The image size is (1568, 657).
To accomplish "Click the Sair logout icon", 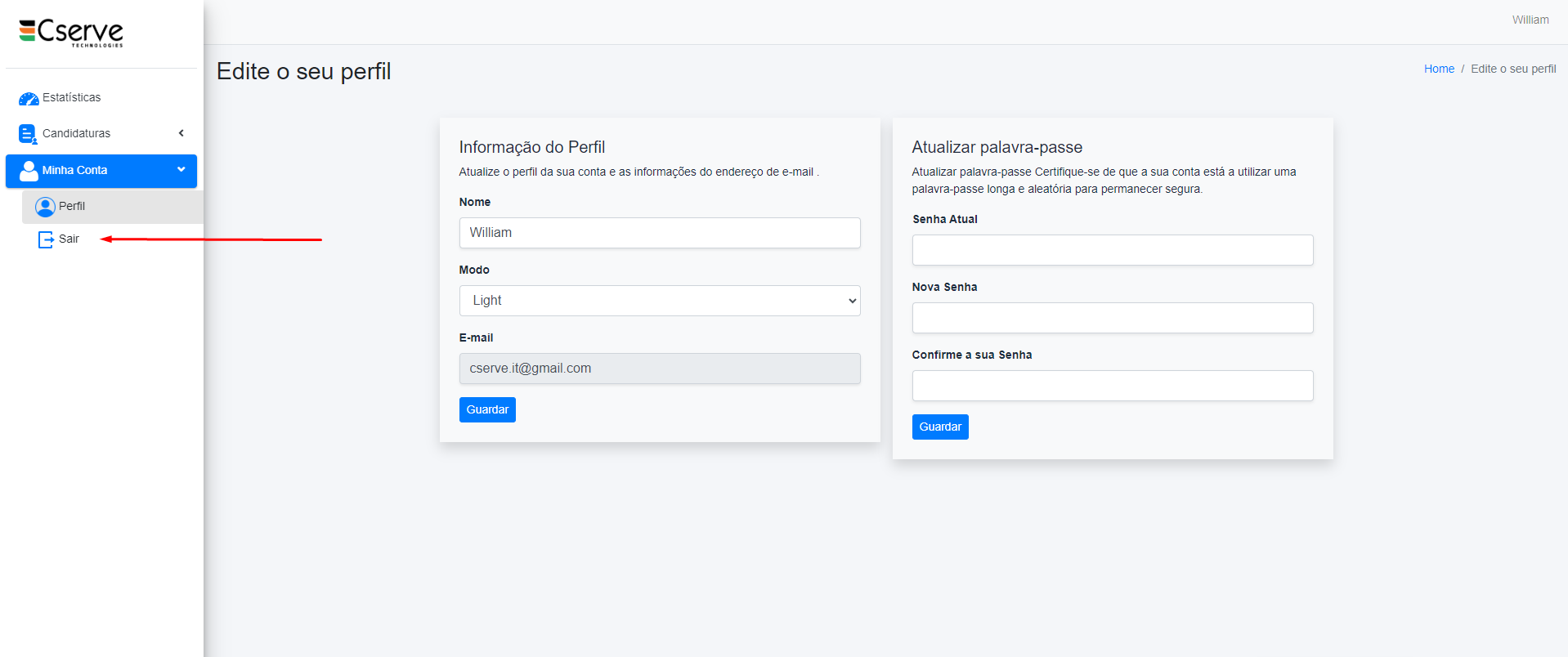I will tap(46, 239).
